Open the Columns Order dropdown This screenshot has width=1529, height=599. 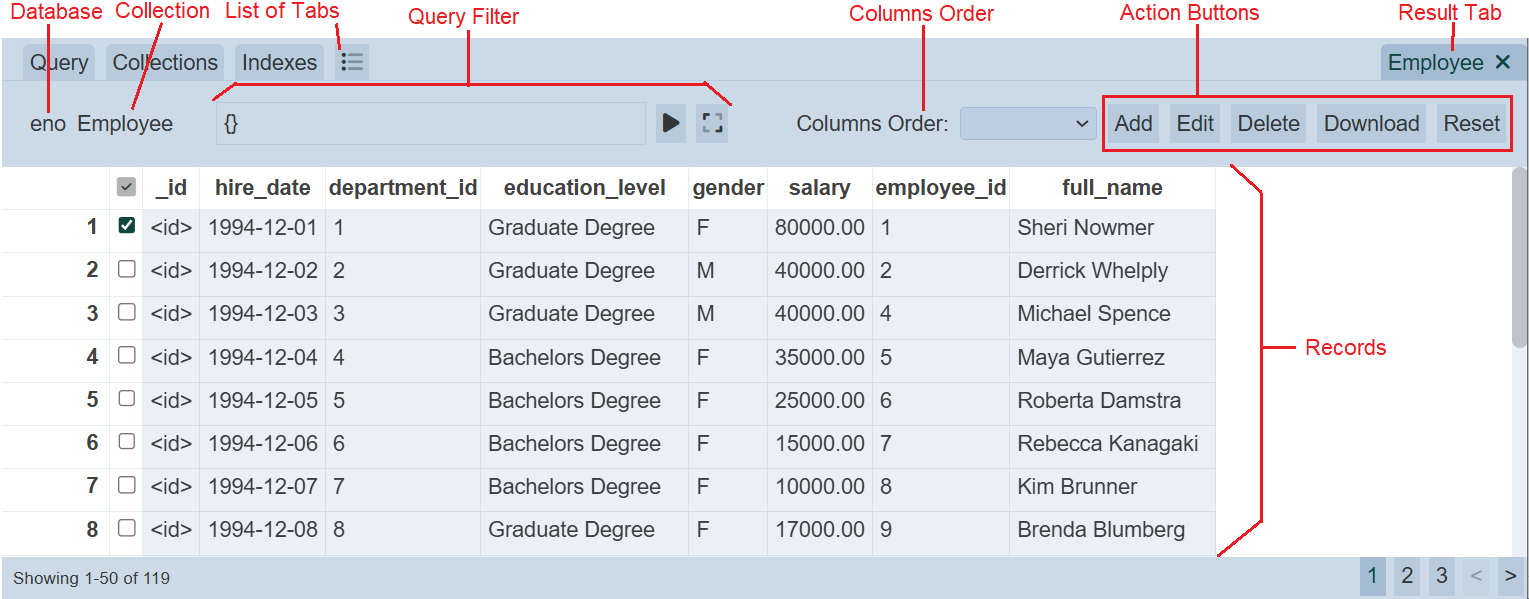[x=1028, y=123]
